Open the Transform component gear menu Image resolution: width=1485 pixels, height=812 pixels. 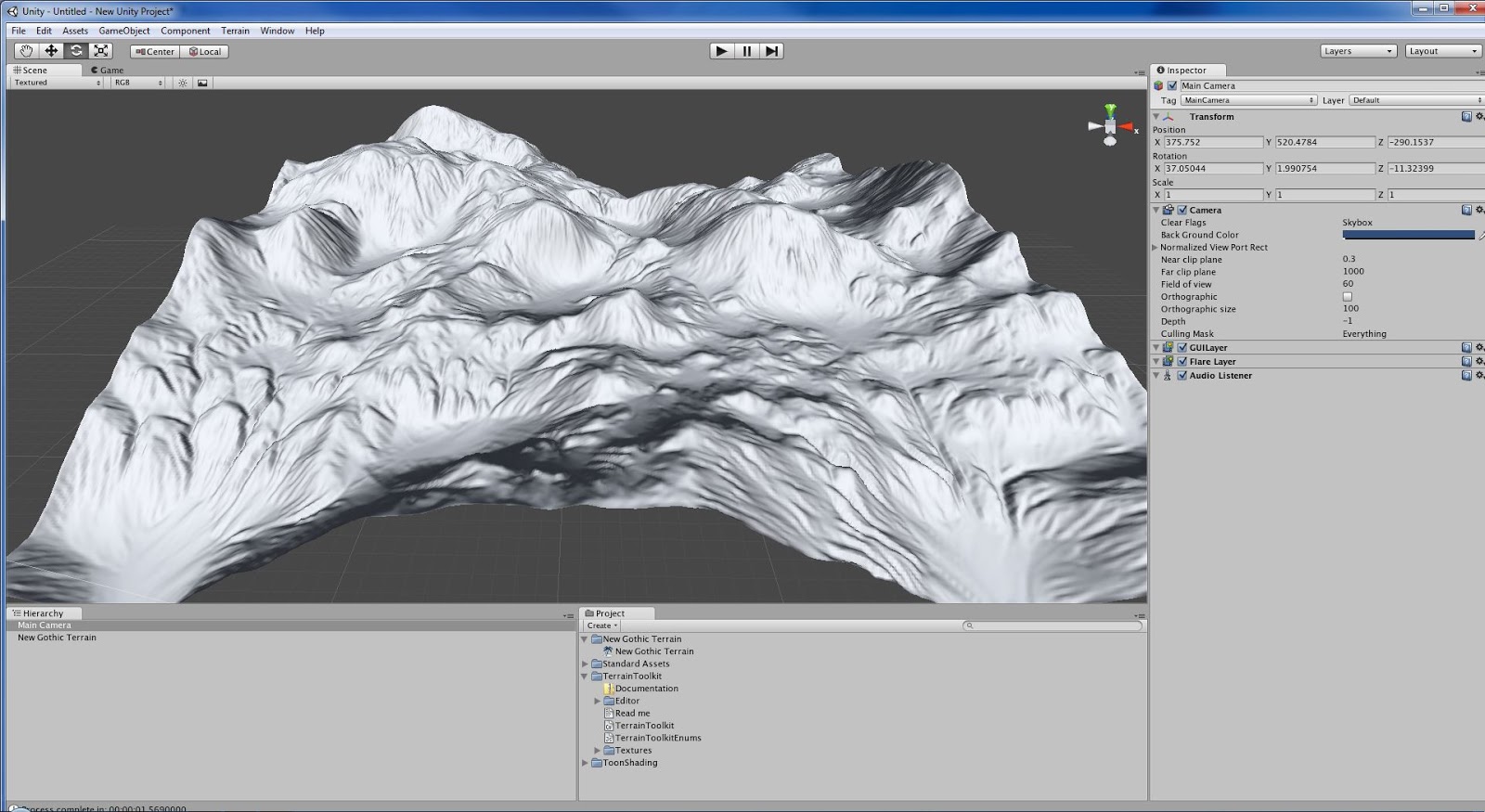[1479, 117]
